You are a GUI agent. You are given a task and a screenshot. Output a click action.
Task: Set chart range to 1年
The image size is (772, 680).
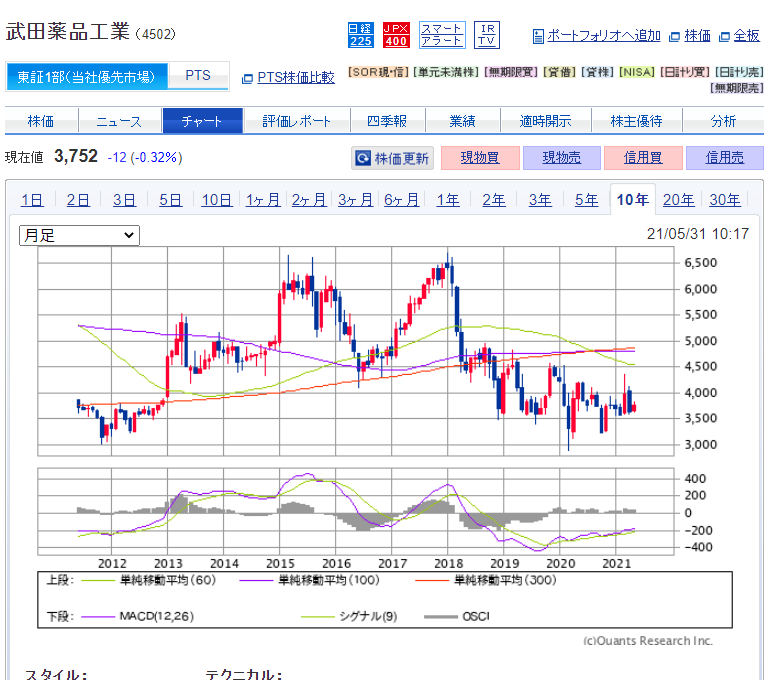click(448, 200)
